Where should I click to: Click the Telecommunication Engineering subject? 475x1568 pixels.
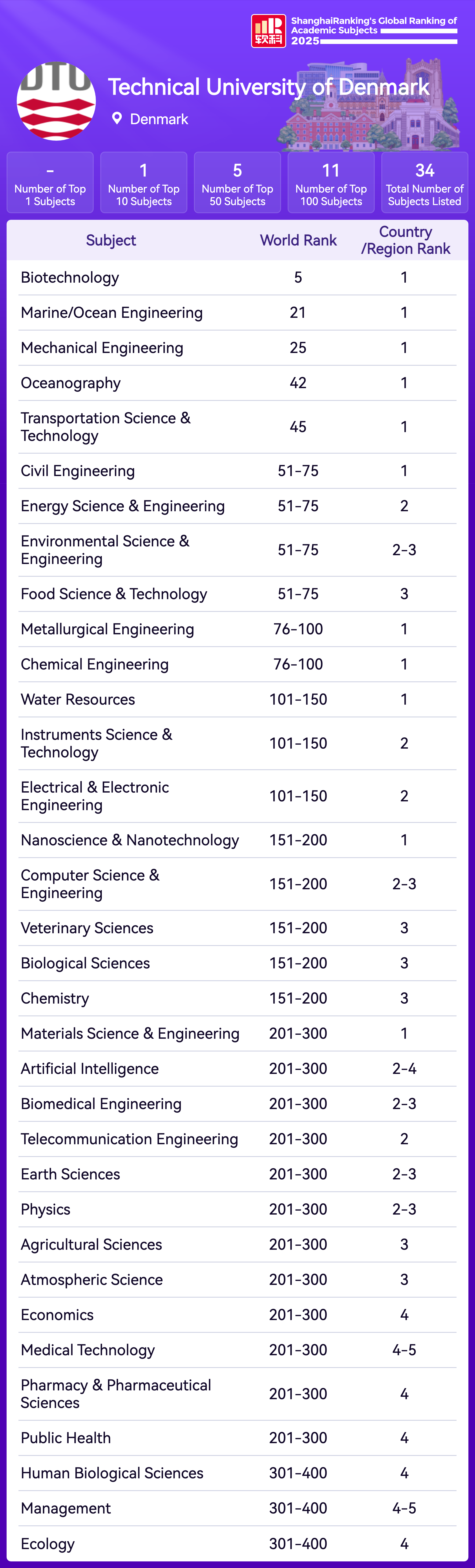click(x=129, y=1139)
